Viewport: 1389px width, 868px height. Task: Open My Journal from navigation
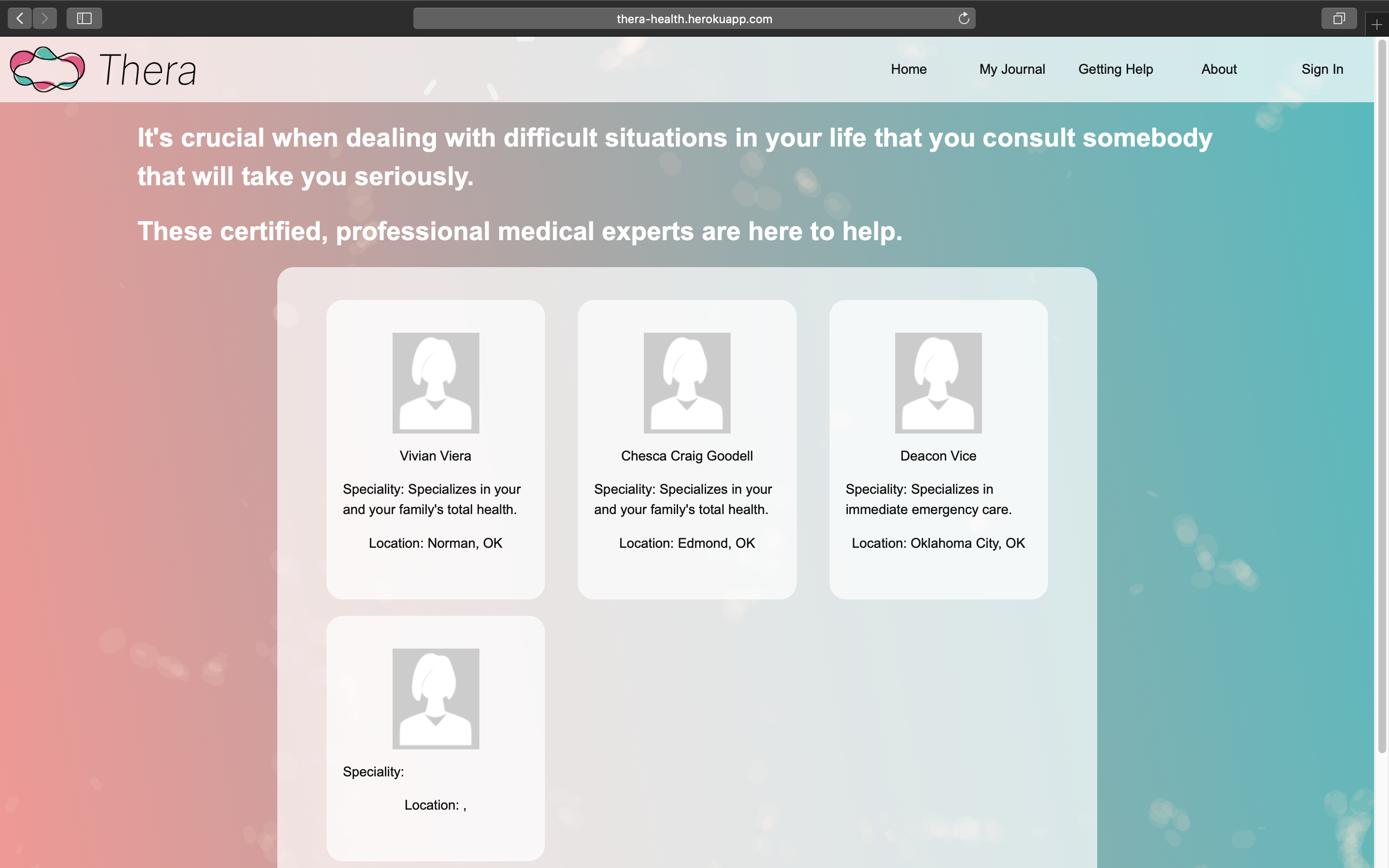[x=1012, y=69]
